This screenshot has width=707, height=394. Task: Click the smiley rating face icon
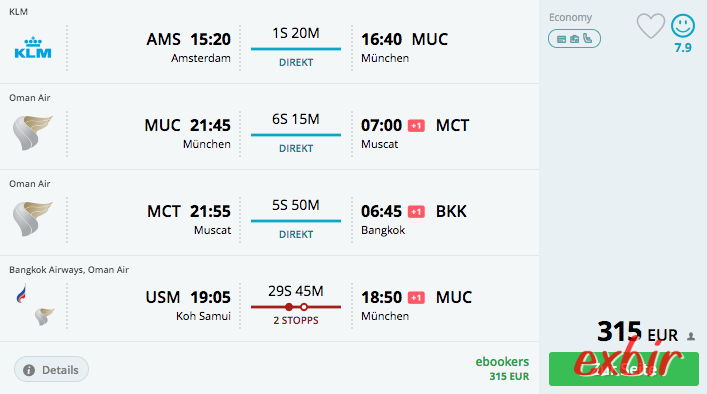683,26
